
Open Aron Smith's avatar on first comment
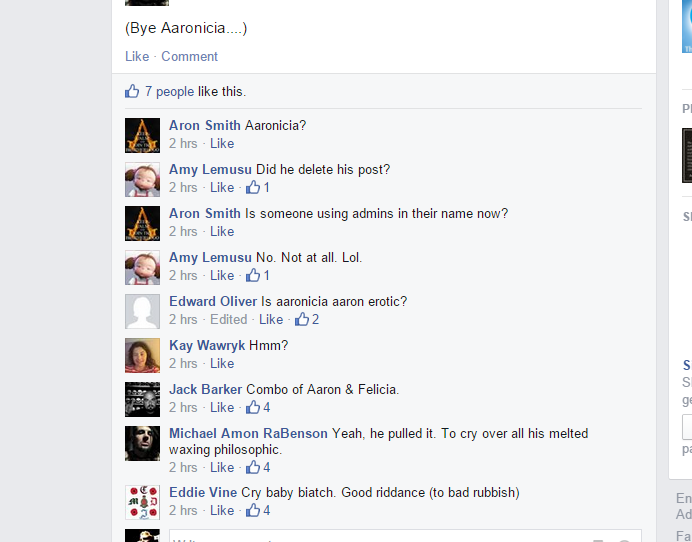point(143,136)
